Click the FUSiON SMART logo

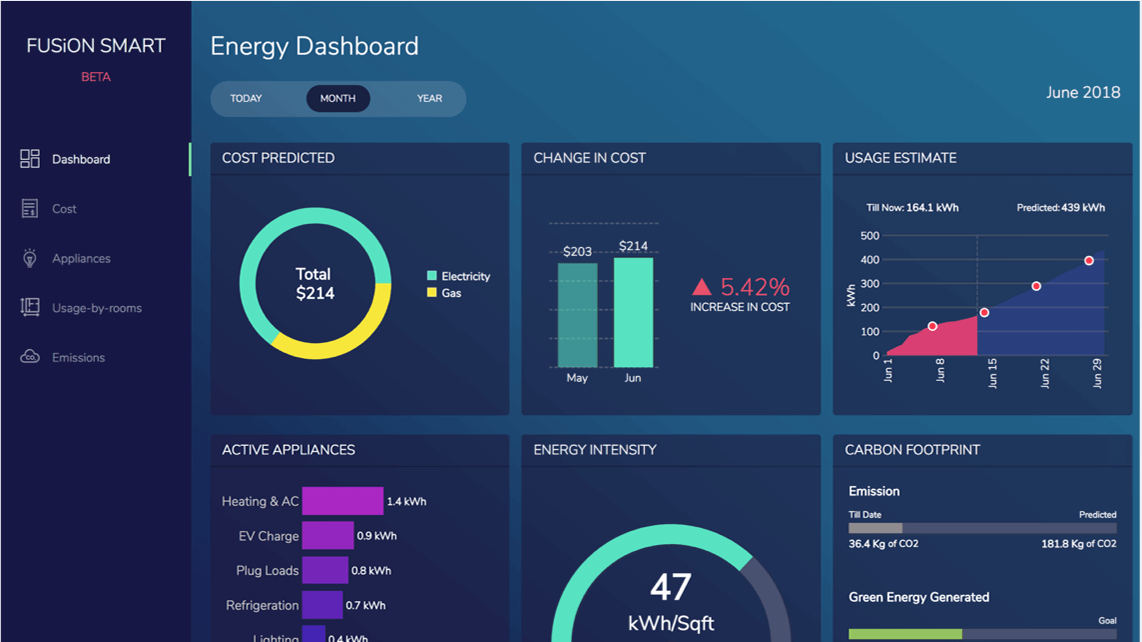(95, 45)
